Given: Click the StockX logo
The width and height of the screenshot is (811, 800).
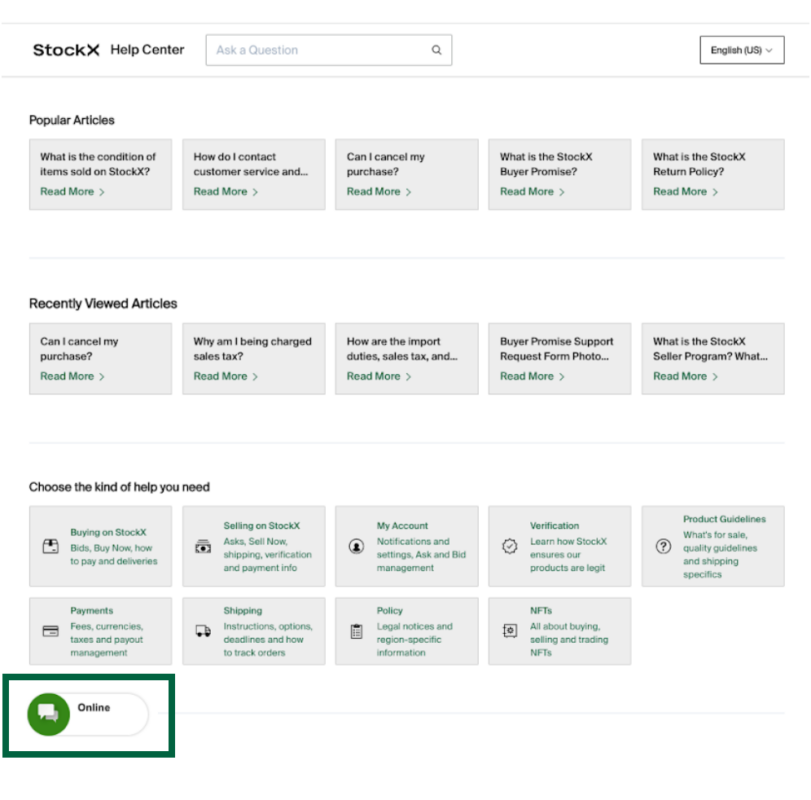Looking at the screenshot, I should (66, 50).
